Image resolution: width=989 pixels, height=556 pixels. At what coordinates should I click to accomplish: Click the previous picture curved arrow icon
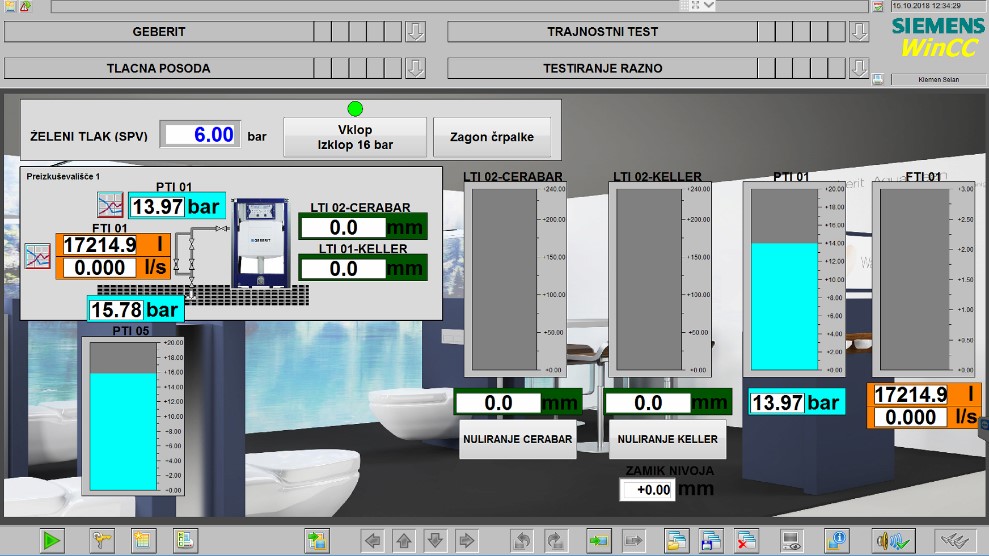pyautogui.click(x=522, y=540)
